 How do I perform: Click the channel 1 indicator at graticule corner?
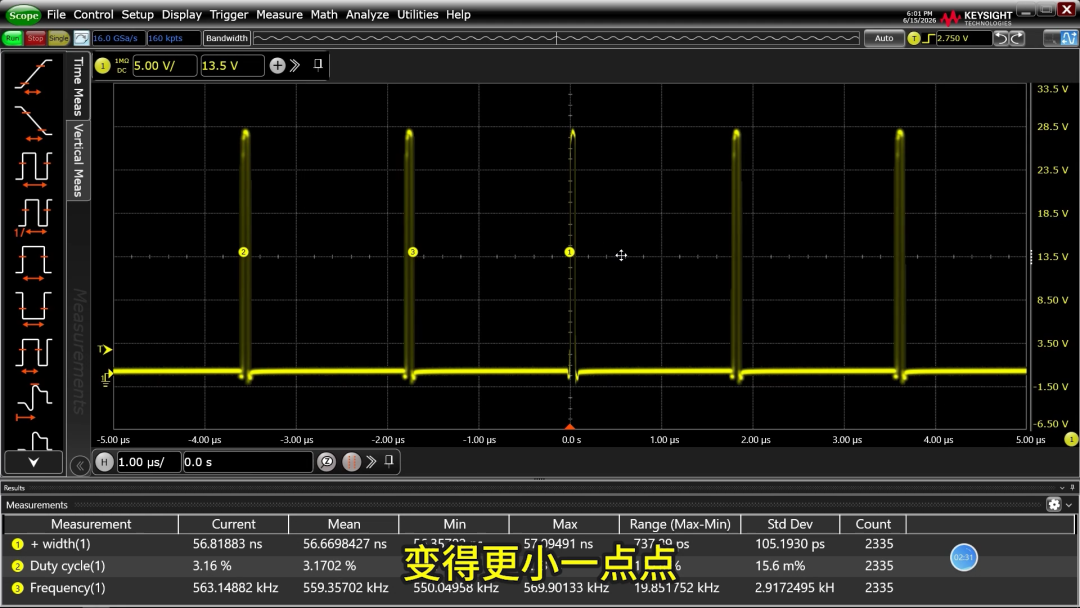[x=1070, y=439]
